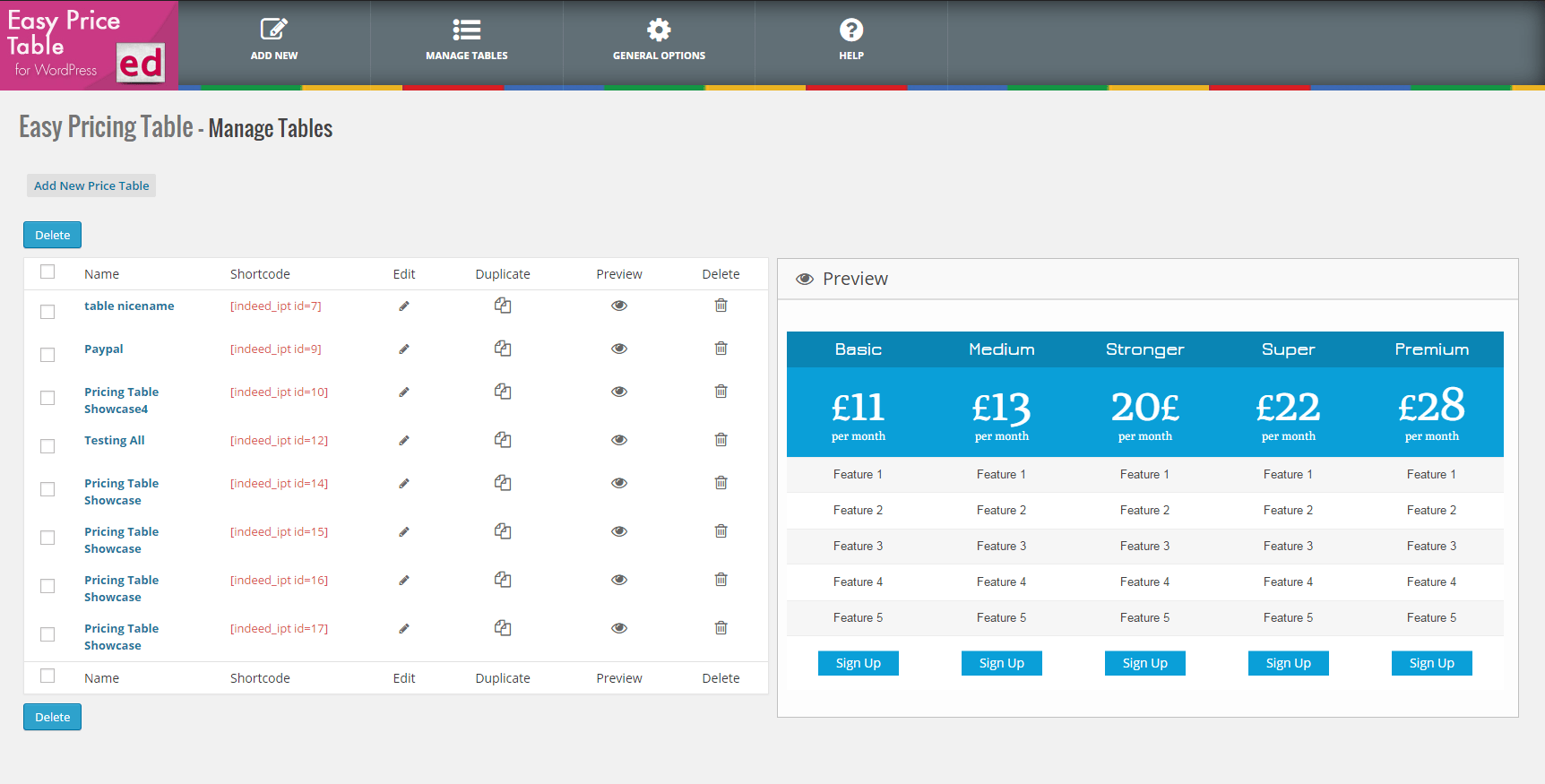
Task: Click Sign Up under Stronger plan
Action: (1145, 663)
